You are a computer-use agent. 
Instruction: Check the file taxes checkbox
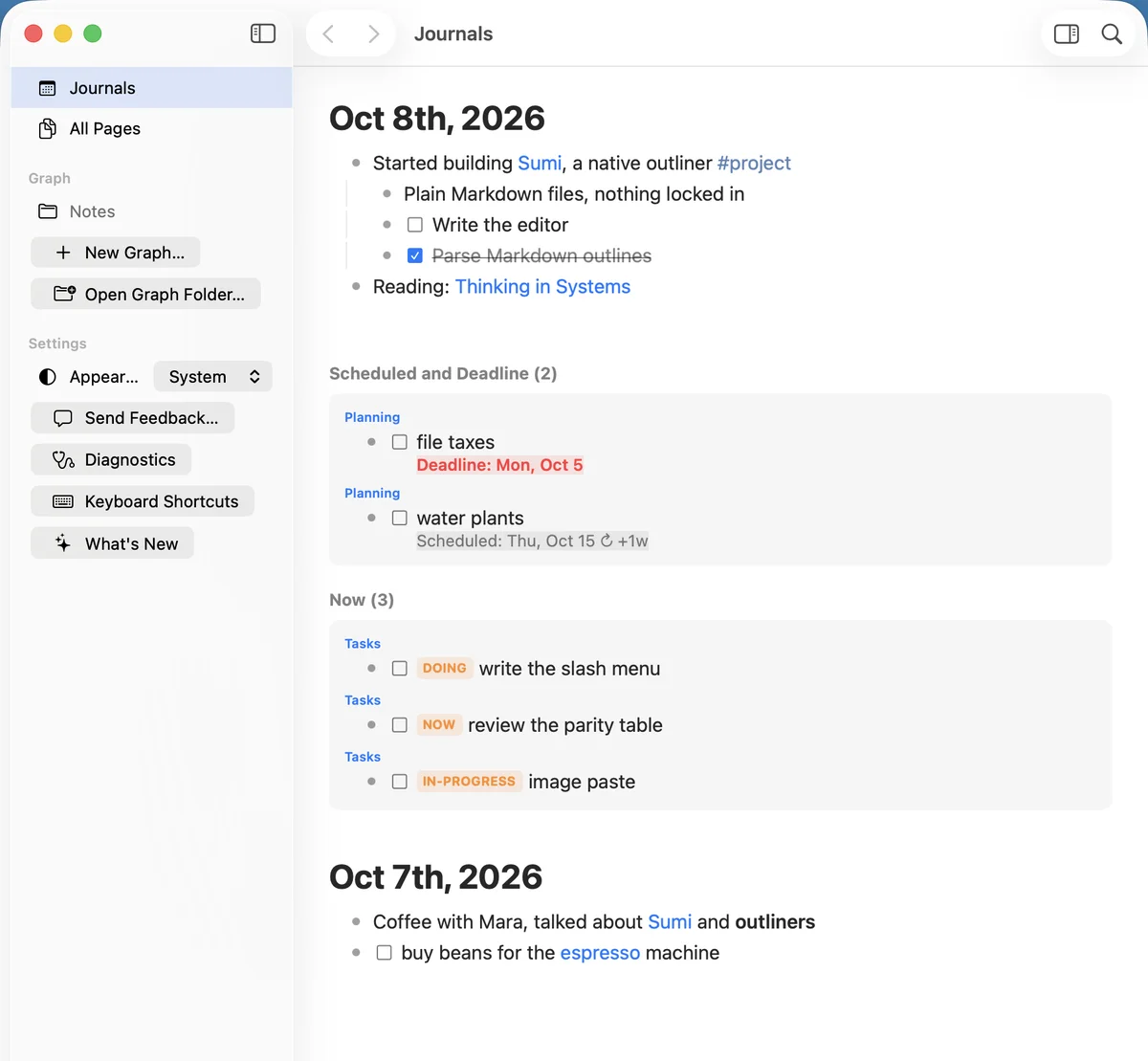[x=400, y=442]
